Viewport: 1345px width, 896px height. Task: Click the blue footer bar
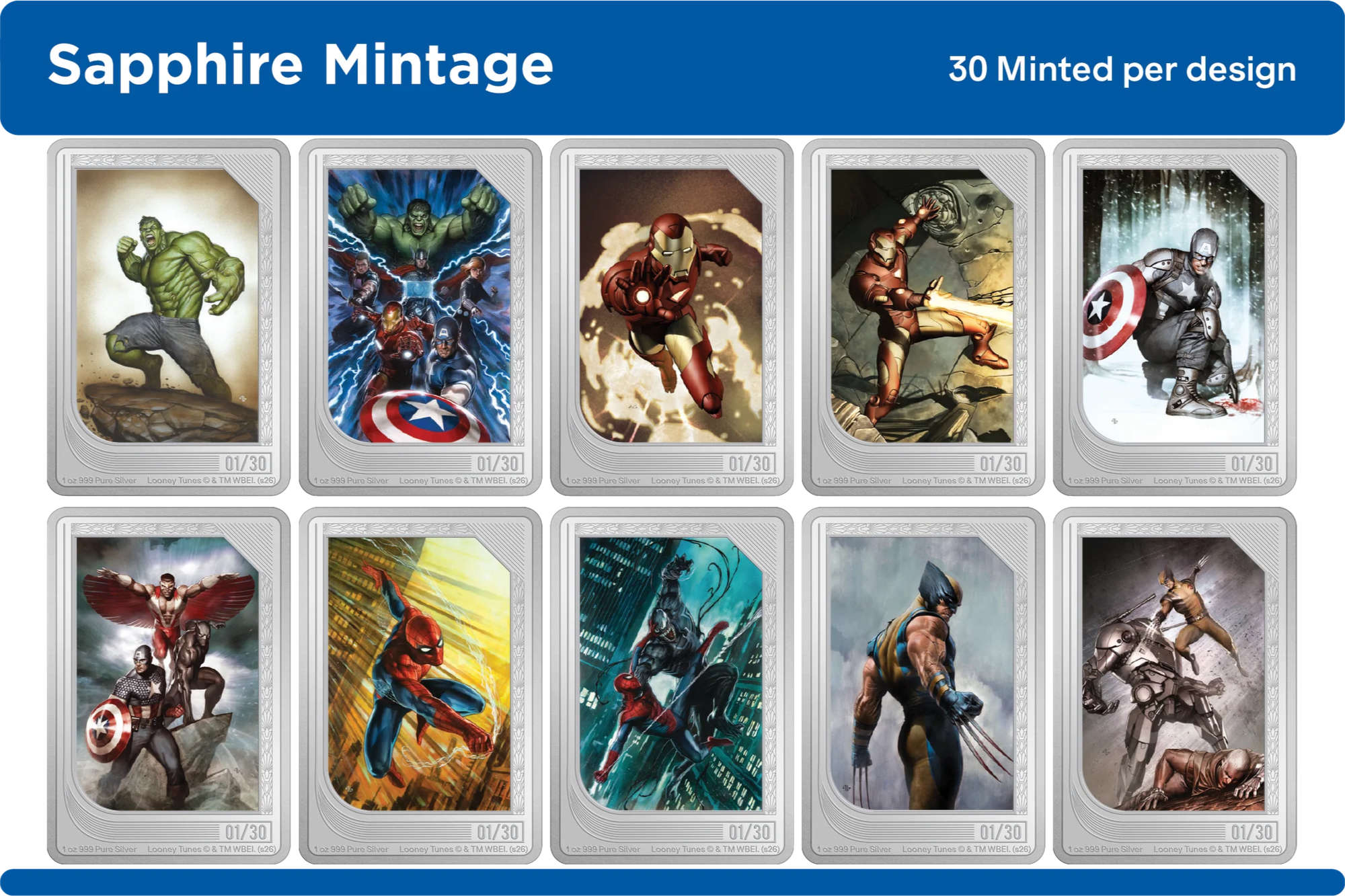tap(672, 882)
